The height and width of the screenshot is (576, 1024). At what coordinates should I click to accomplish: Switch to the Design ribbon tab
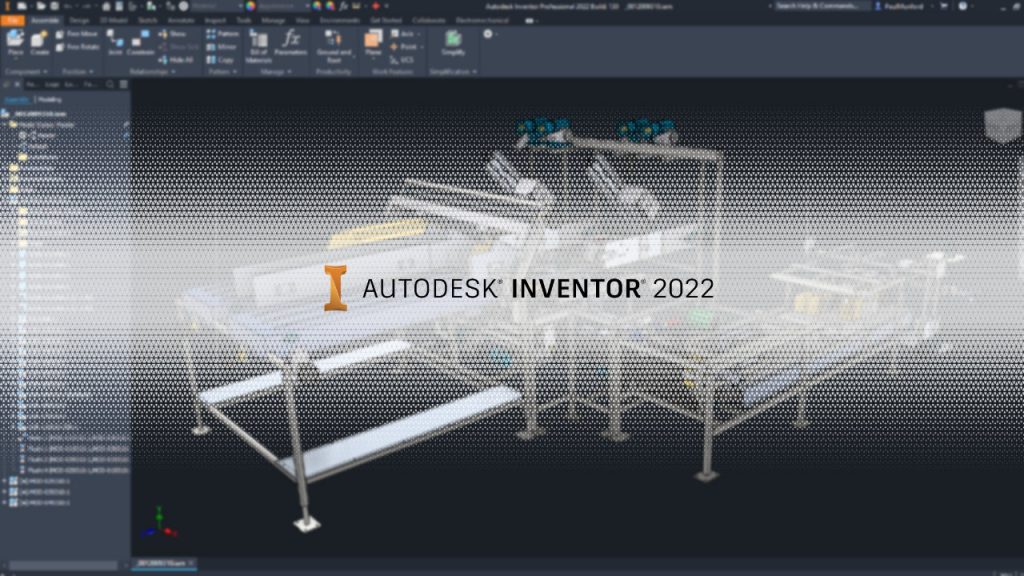point(79,20)
